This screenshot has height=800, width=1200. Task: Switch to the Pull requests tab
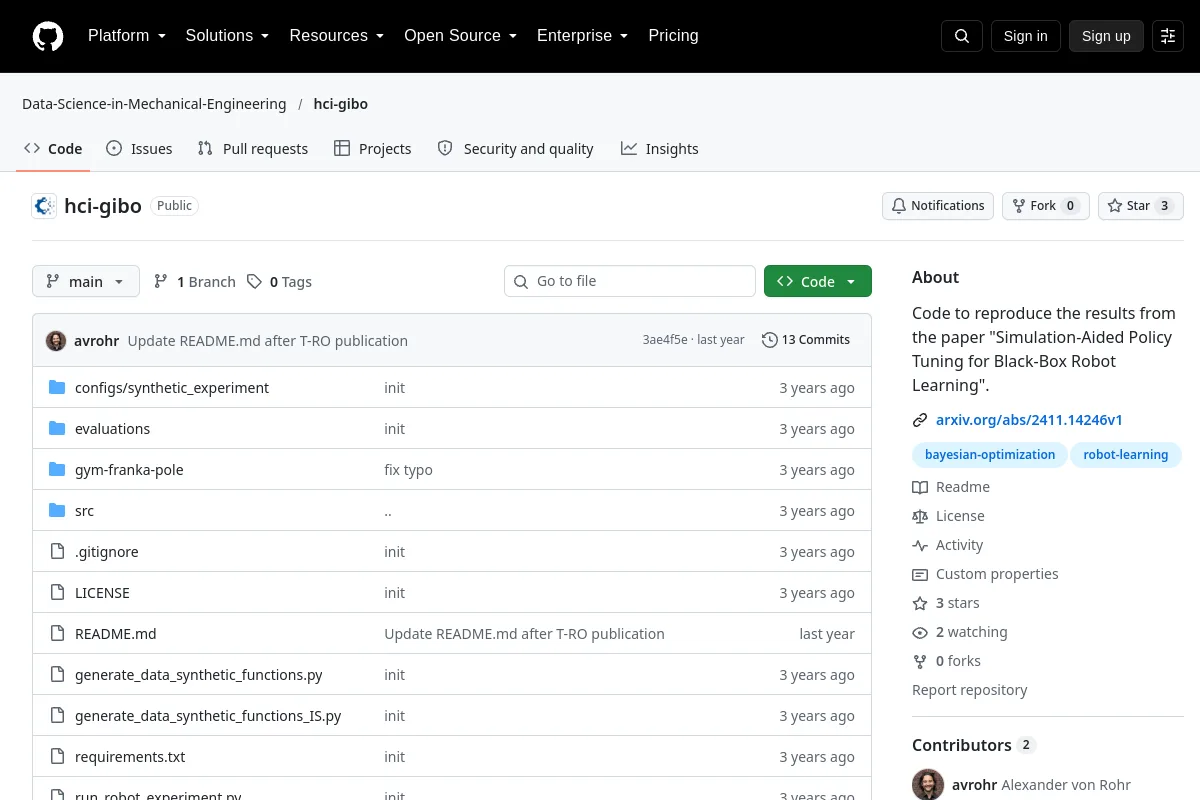tap(253, 149)
